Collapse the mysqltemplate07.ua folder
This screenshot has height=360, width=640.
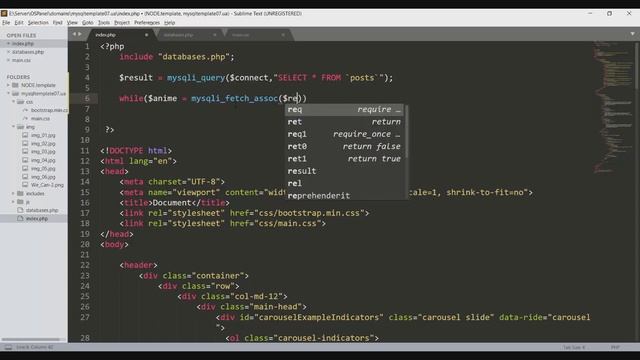click(8, 93)
